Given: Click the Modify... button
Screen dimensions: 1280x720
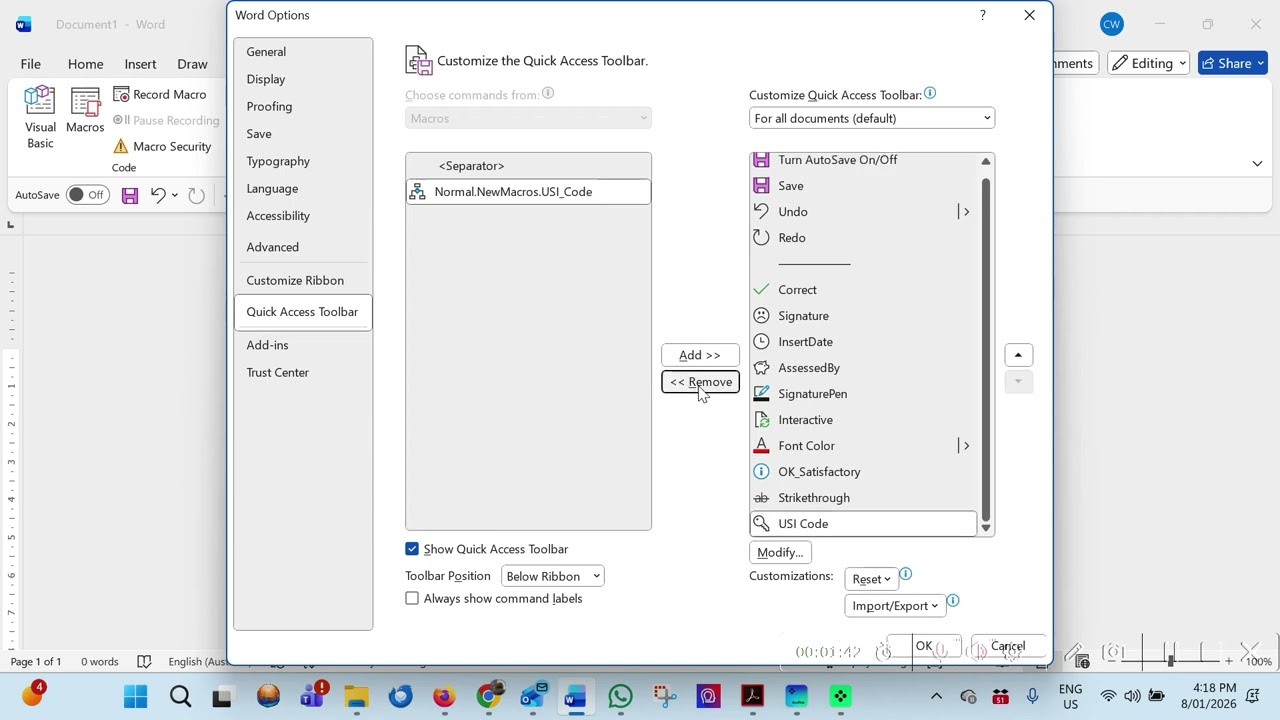Looking at the screenshot, I should click(780, 552).
